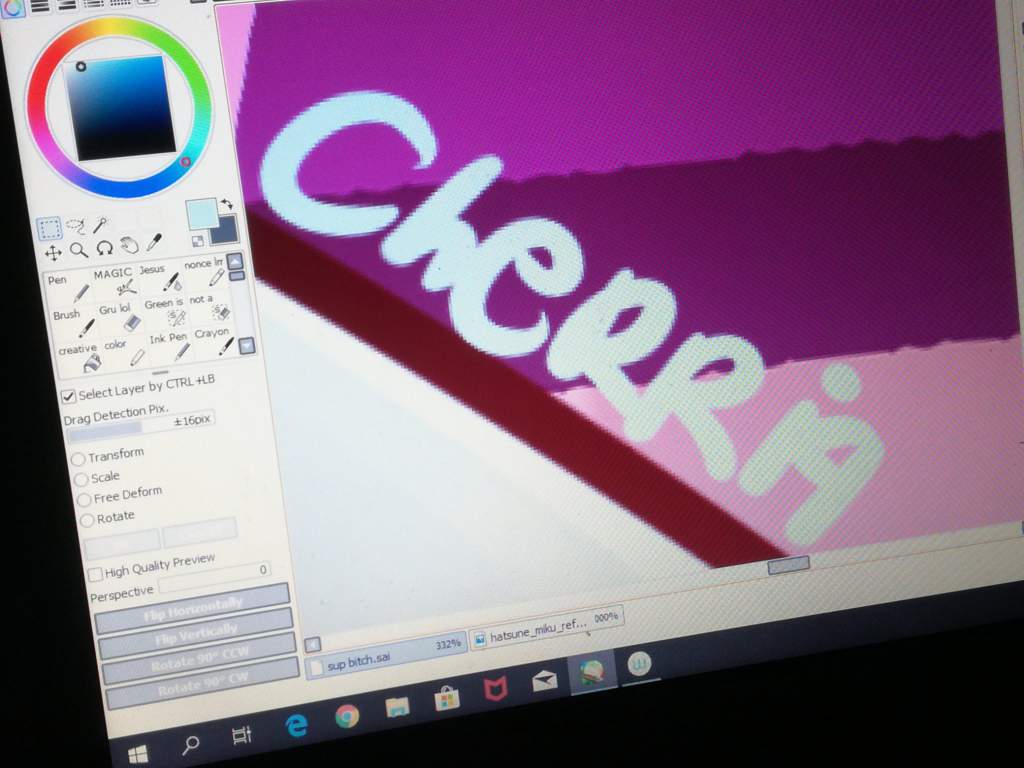The image size is (1024, 768).
Task: Select the Transform radio option
Action: (x=78, y=459)
